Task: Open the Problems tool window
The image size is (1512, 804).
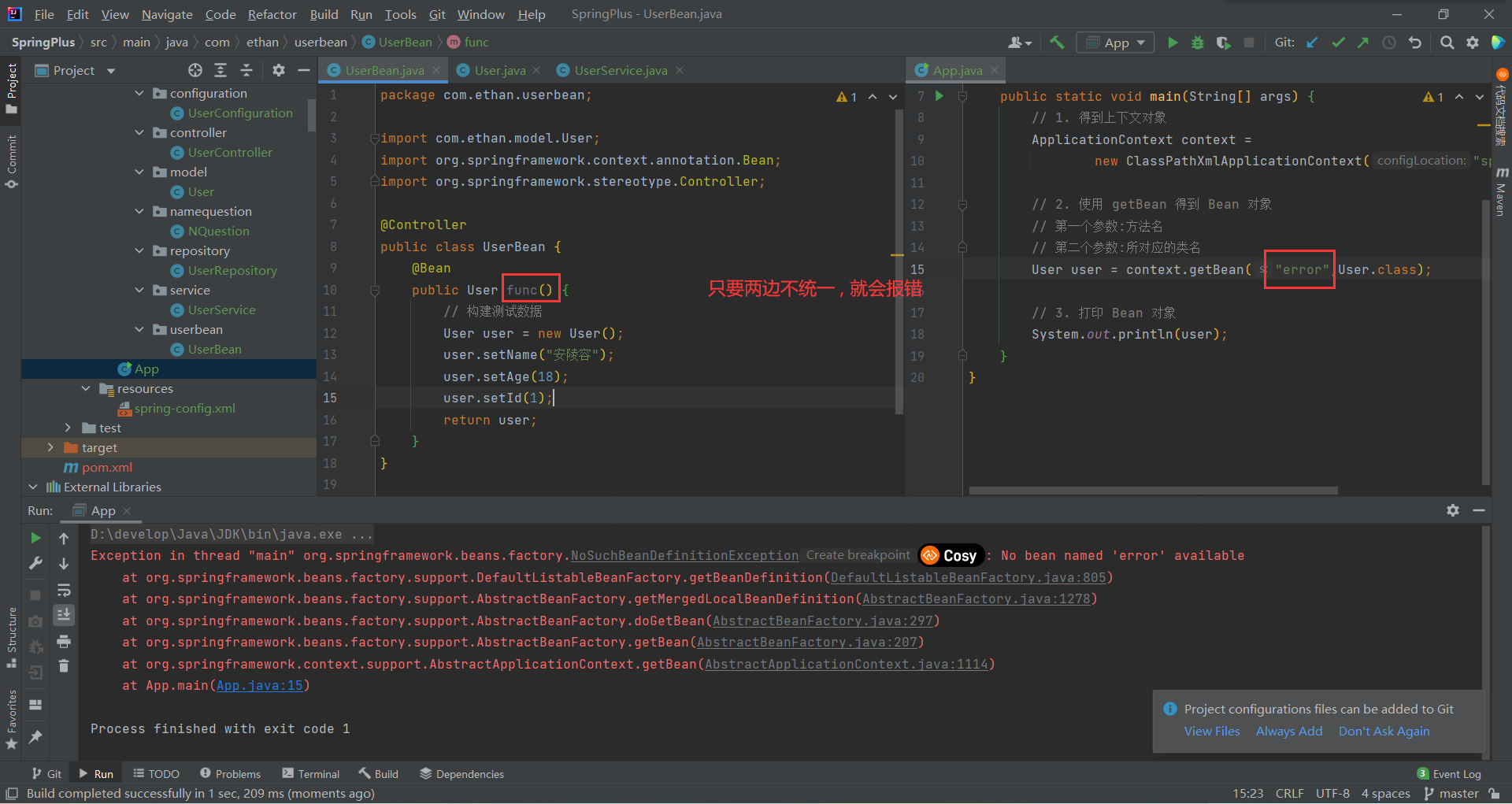Action: (230, 774)
